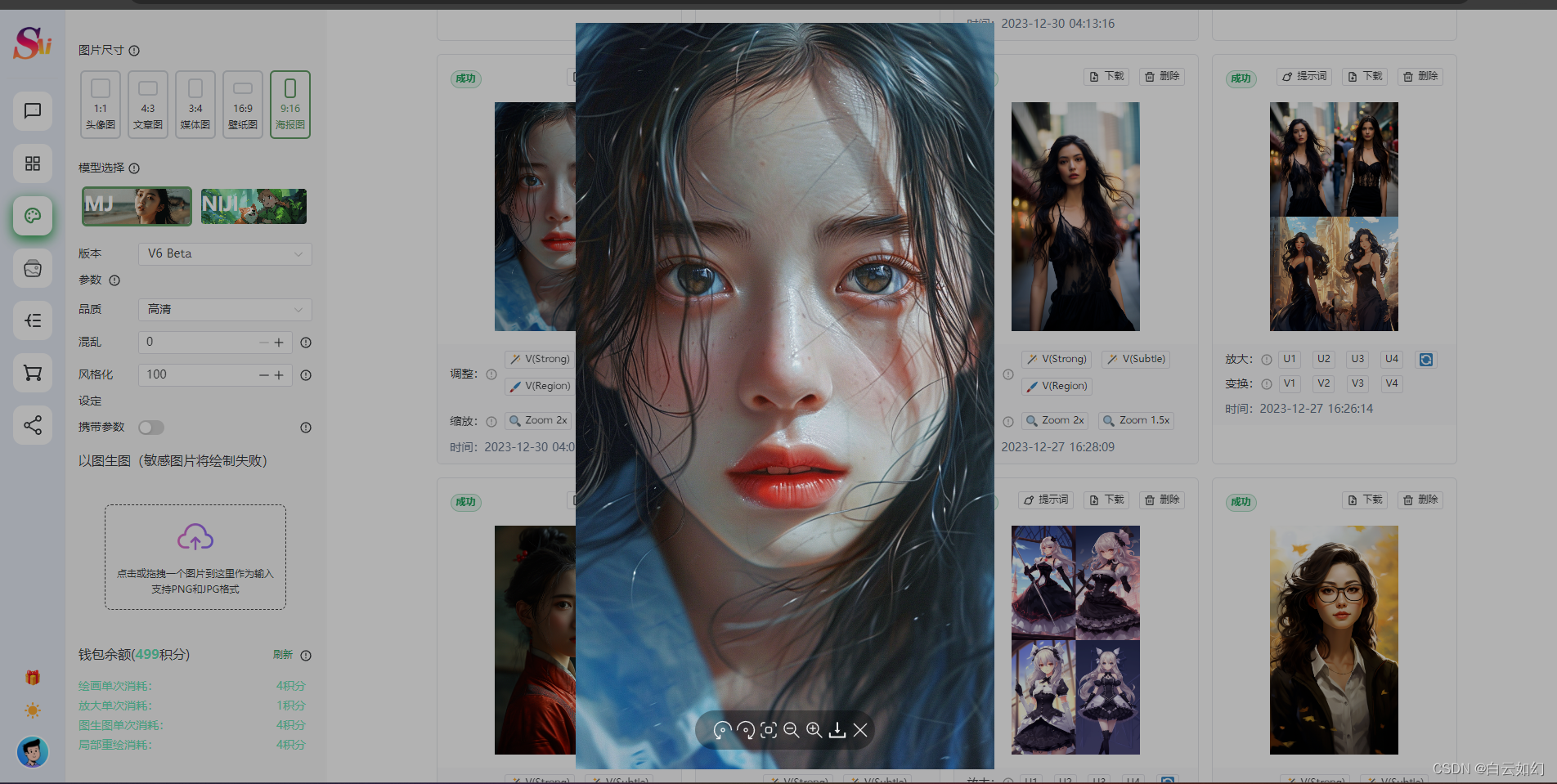Show the info icon beside the 混乱 field

coord(306,343)
